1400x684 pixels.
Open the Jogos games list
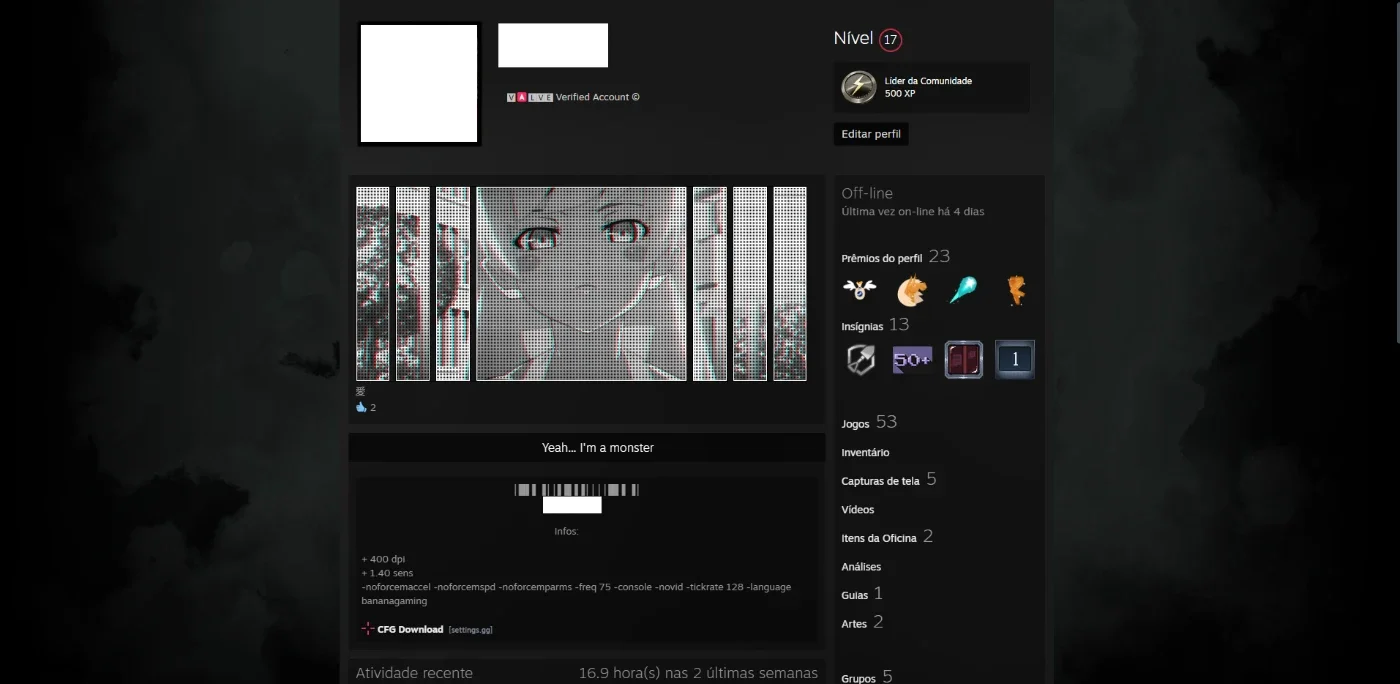click(855, 424)
